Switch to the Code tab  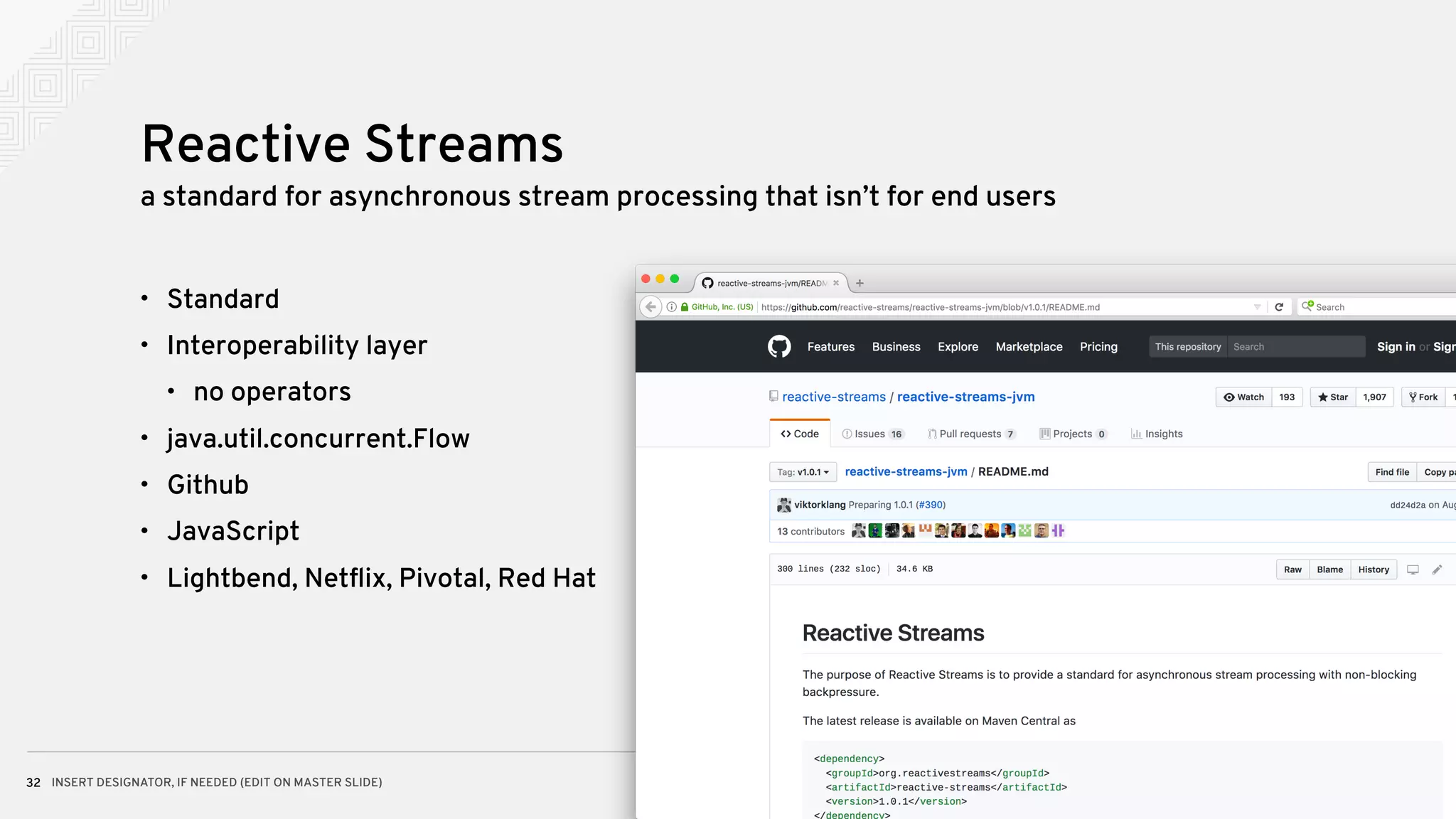pos(800,434)
